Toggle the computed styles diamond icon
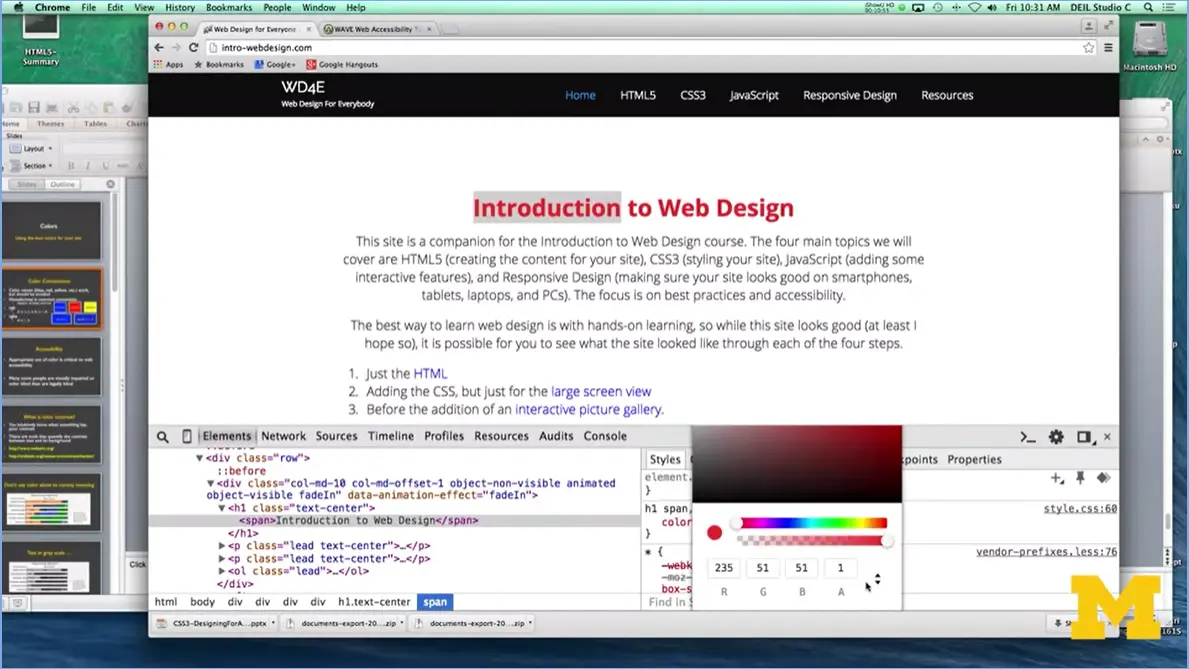 click(x=1103, y=478)
